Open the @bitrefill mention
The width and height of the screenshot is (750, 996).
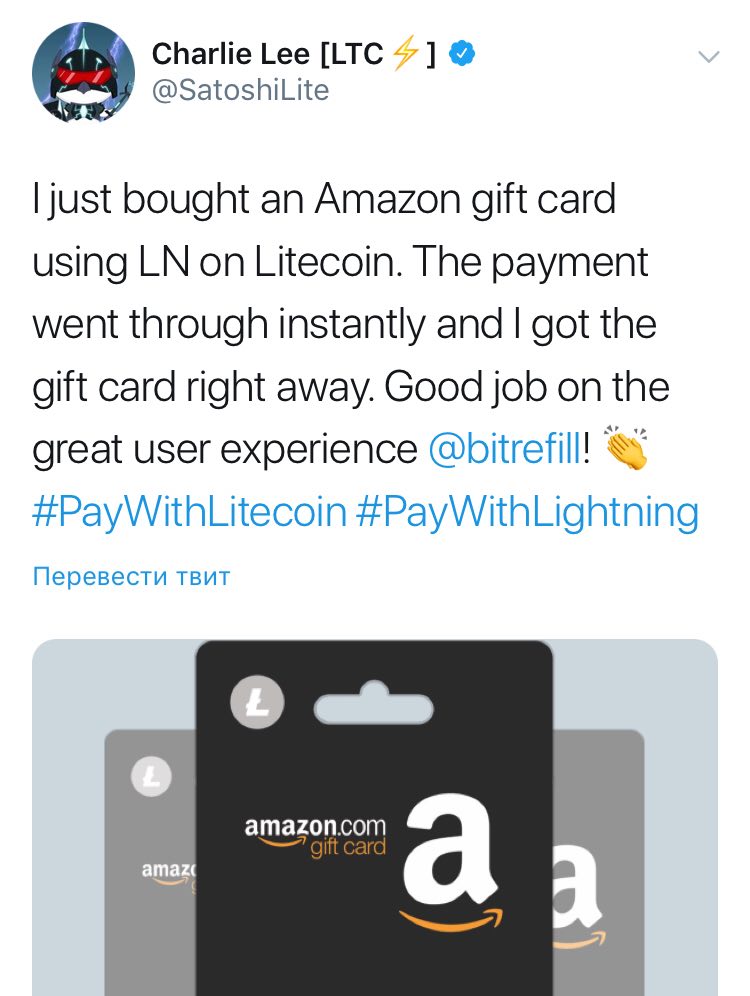click(x=505, y=450)
